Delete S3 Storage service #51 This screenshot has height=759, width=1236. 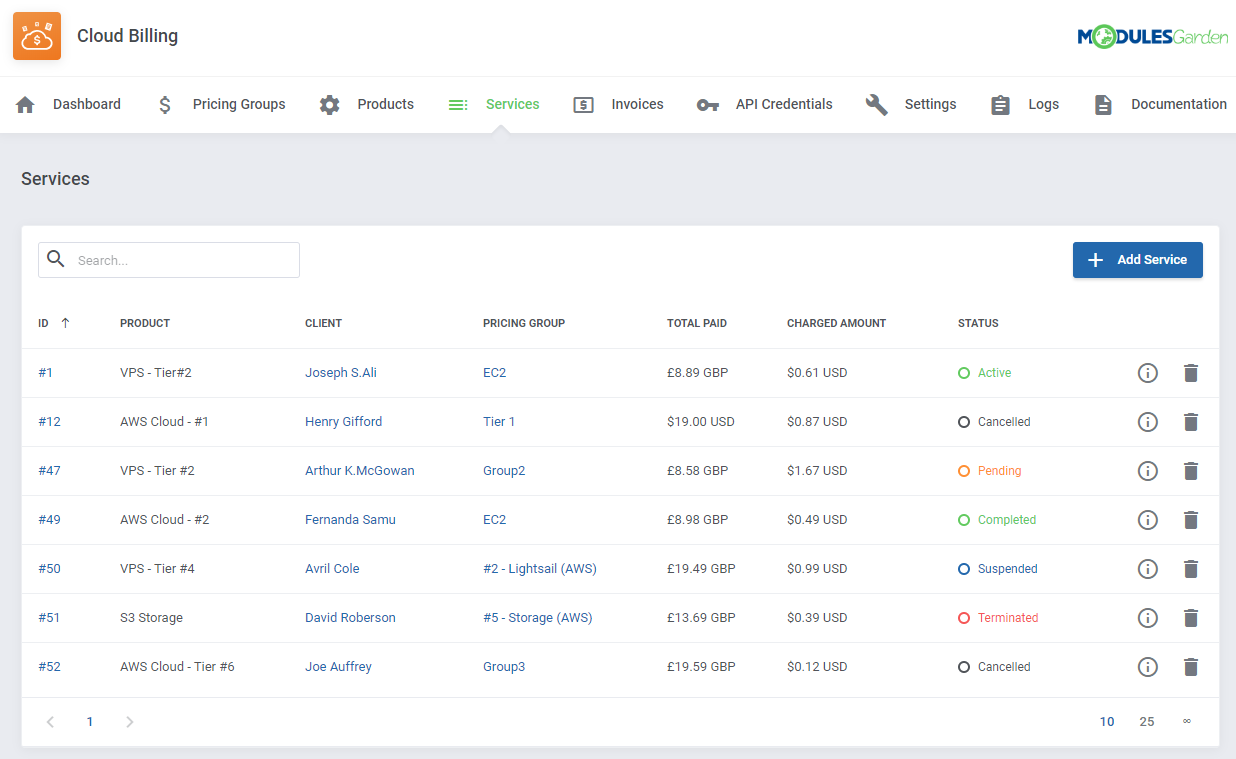(x=1190, y=618)
